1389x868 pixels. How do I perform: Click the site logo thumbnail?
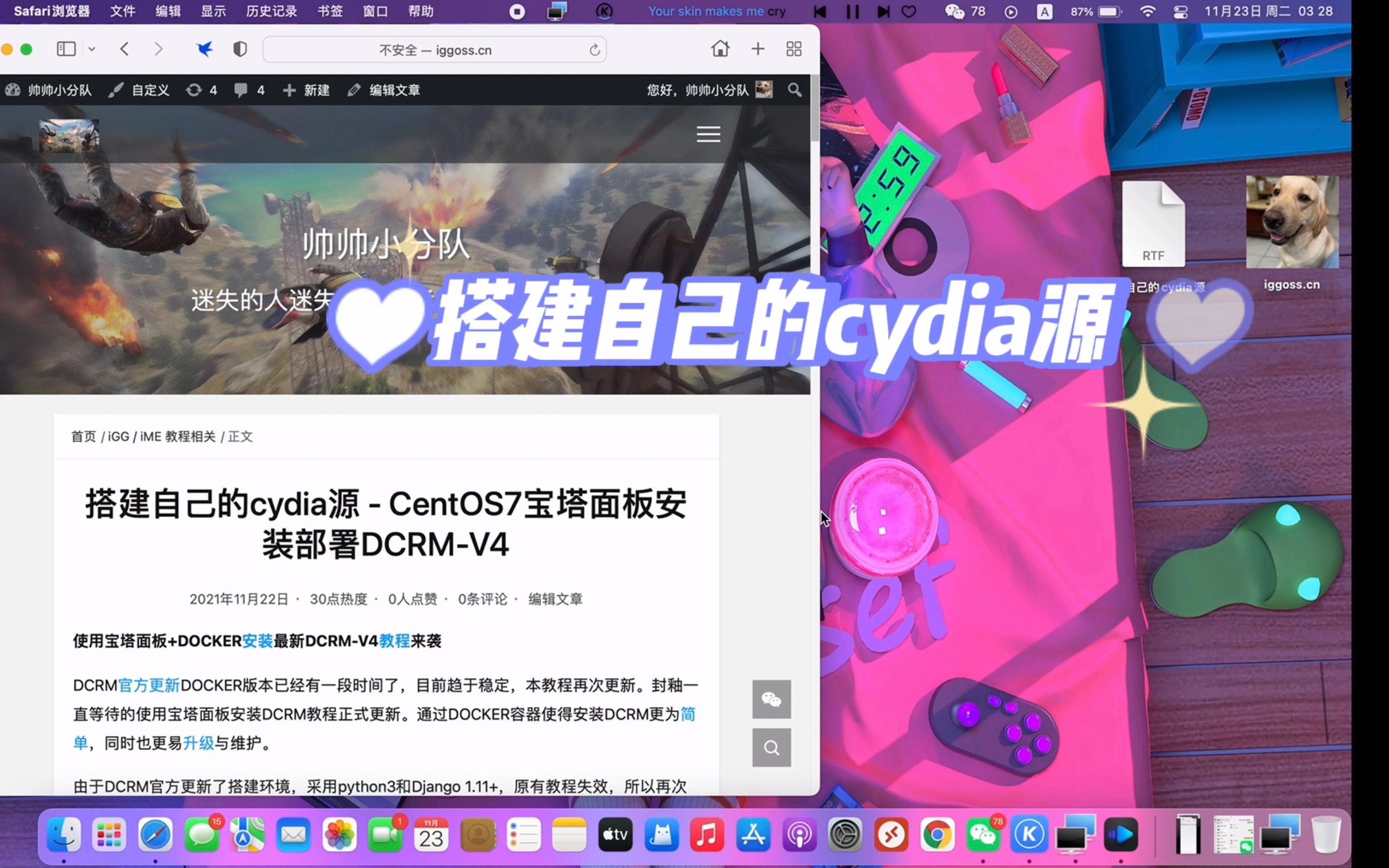tap(69, 136)
